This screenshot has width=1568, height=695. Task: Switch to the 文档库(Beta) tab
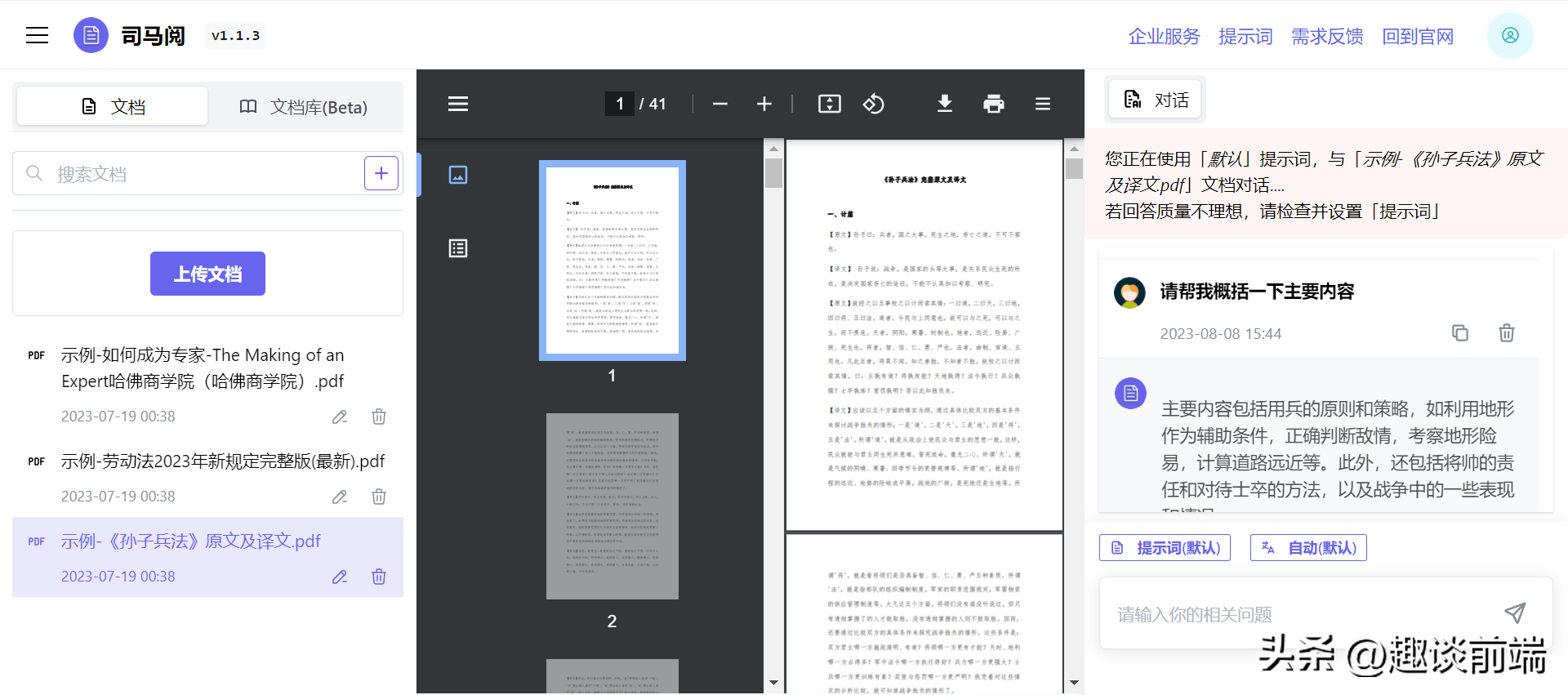click(304, 106)
